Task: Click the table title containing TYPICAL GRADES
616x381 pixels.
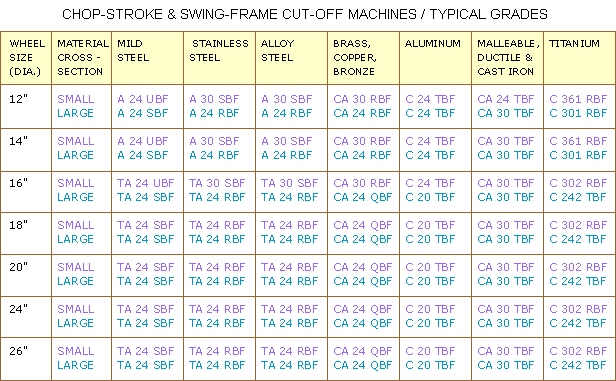Action: point(305,15)
